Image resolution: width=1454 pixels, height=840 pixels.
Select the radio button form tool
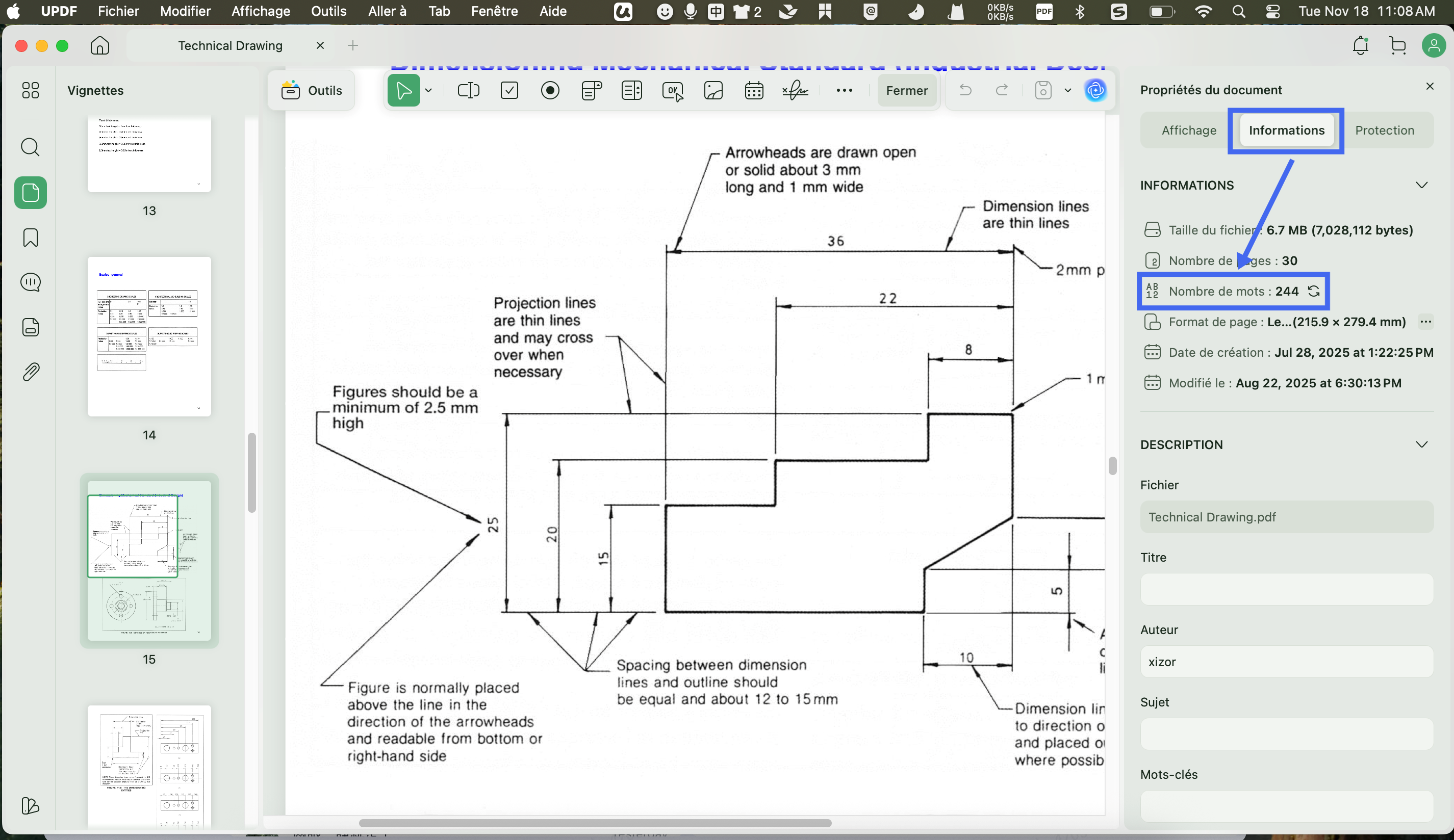550,91
